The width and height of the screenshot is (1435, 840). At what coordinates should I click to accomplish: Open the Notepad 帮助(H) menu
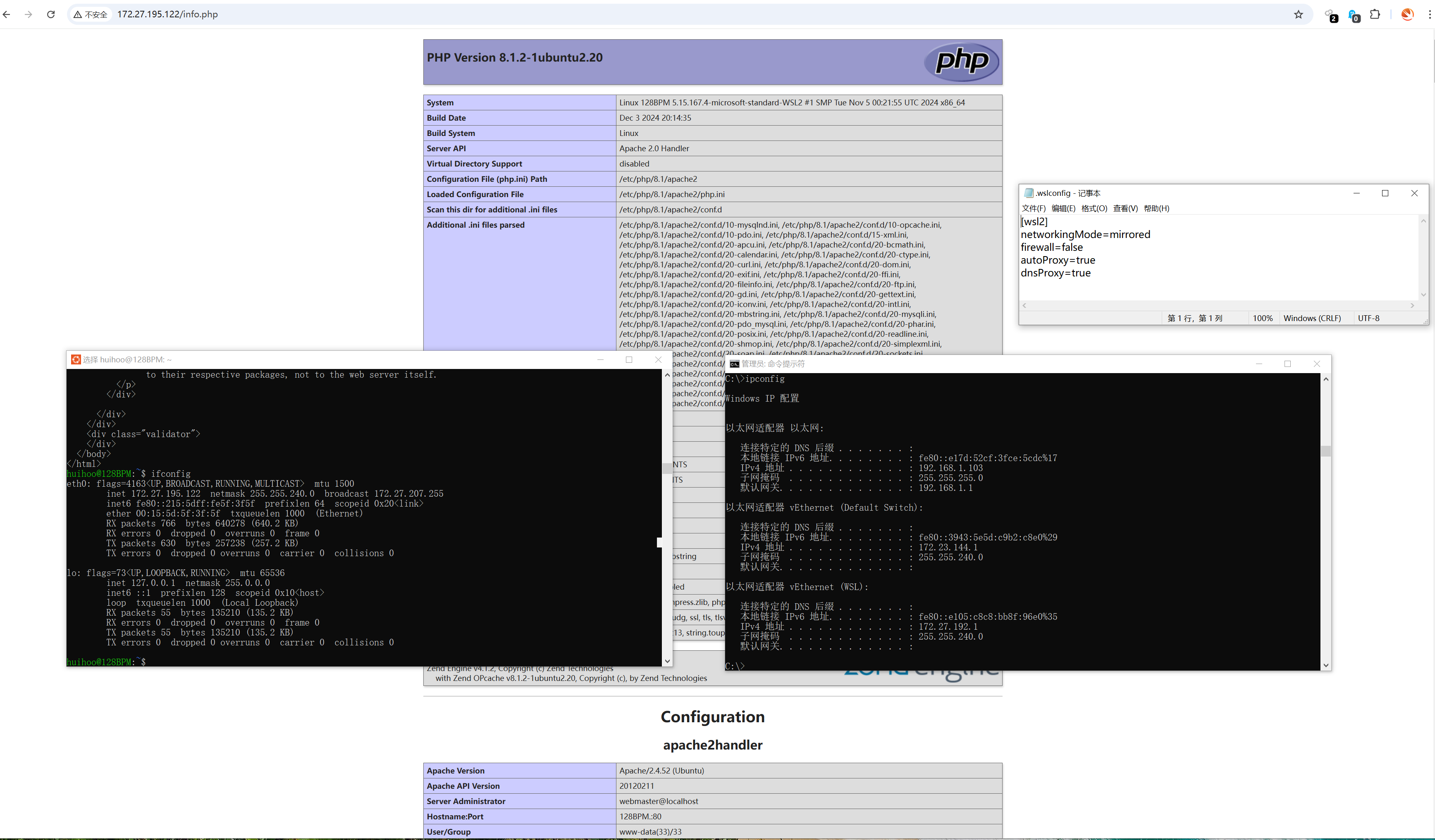pos(1156,208)
